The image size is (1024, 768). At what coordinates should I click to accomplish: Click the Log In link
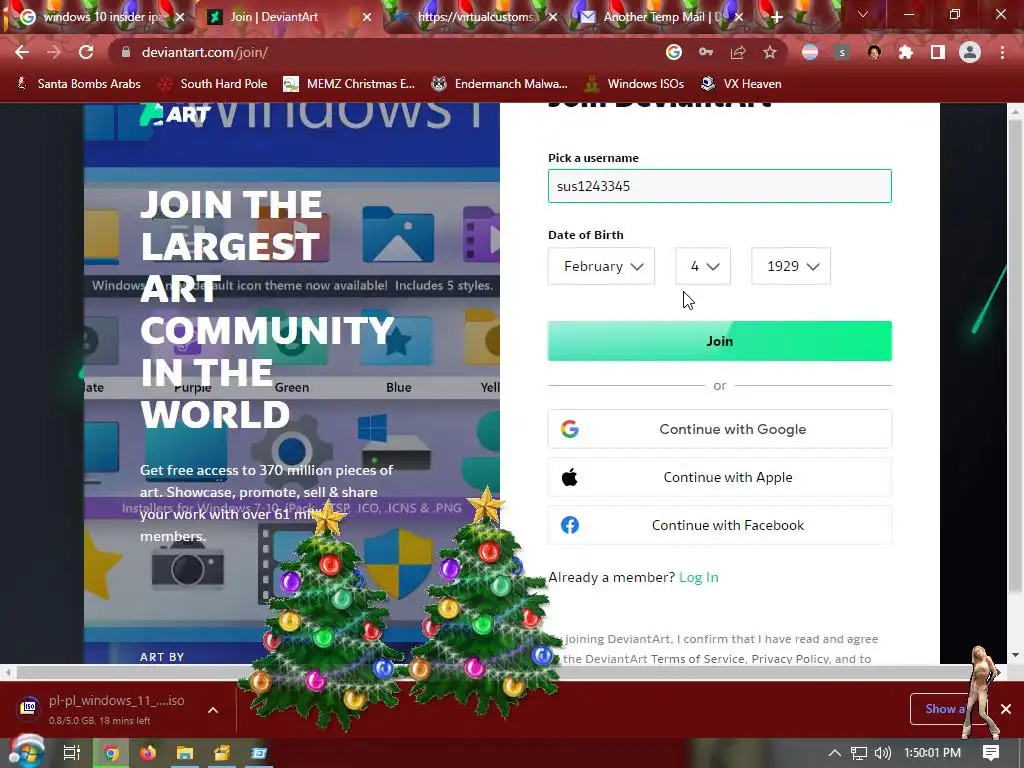[698, 577]
